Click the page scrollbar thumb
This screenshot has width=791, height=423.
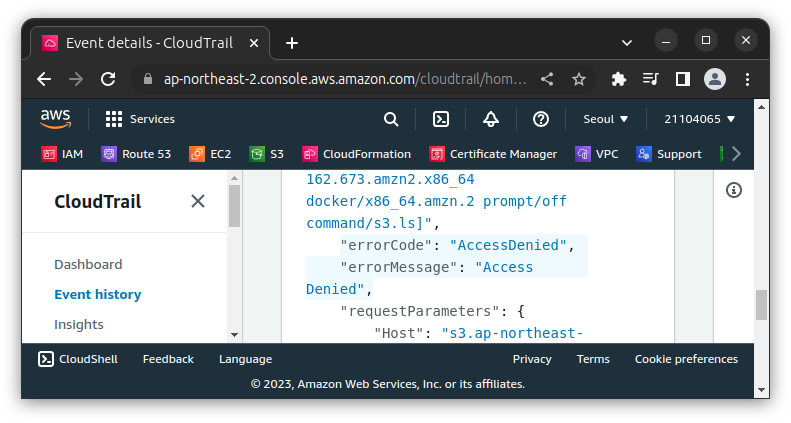761,305
